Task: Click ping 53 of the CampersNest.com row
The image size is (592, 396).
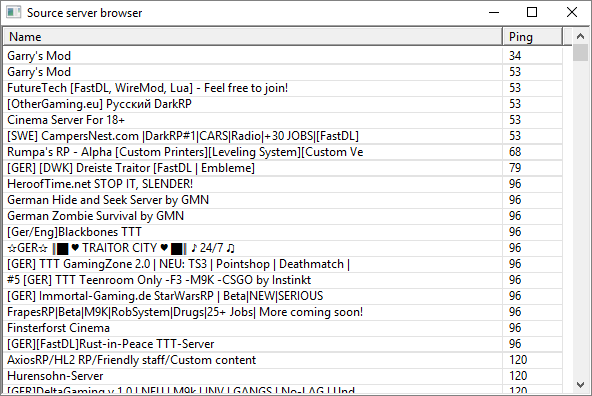Action: pyautogui.click(x=515, y=136)
